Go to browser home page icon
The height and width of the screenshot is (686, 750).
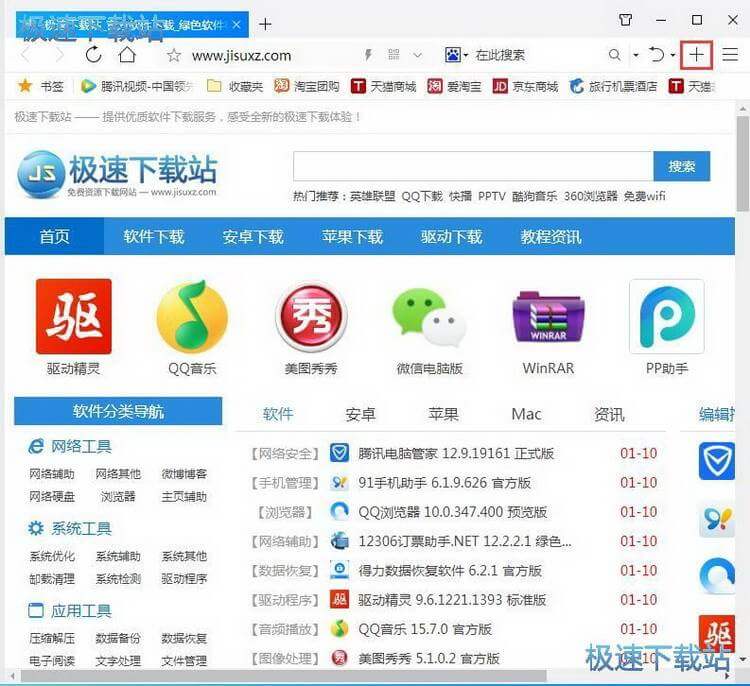tap(127, 55)
